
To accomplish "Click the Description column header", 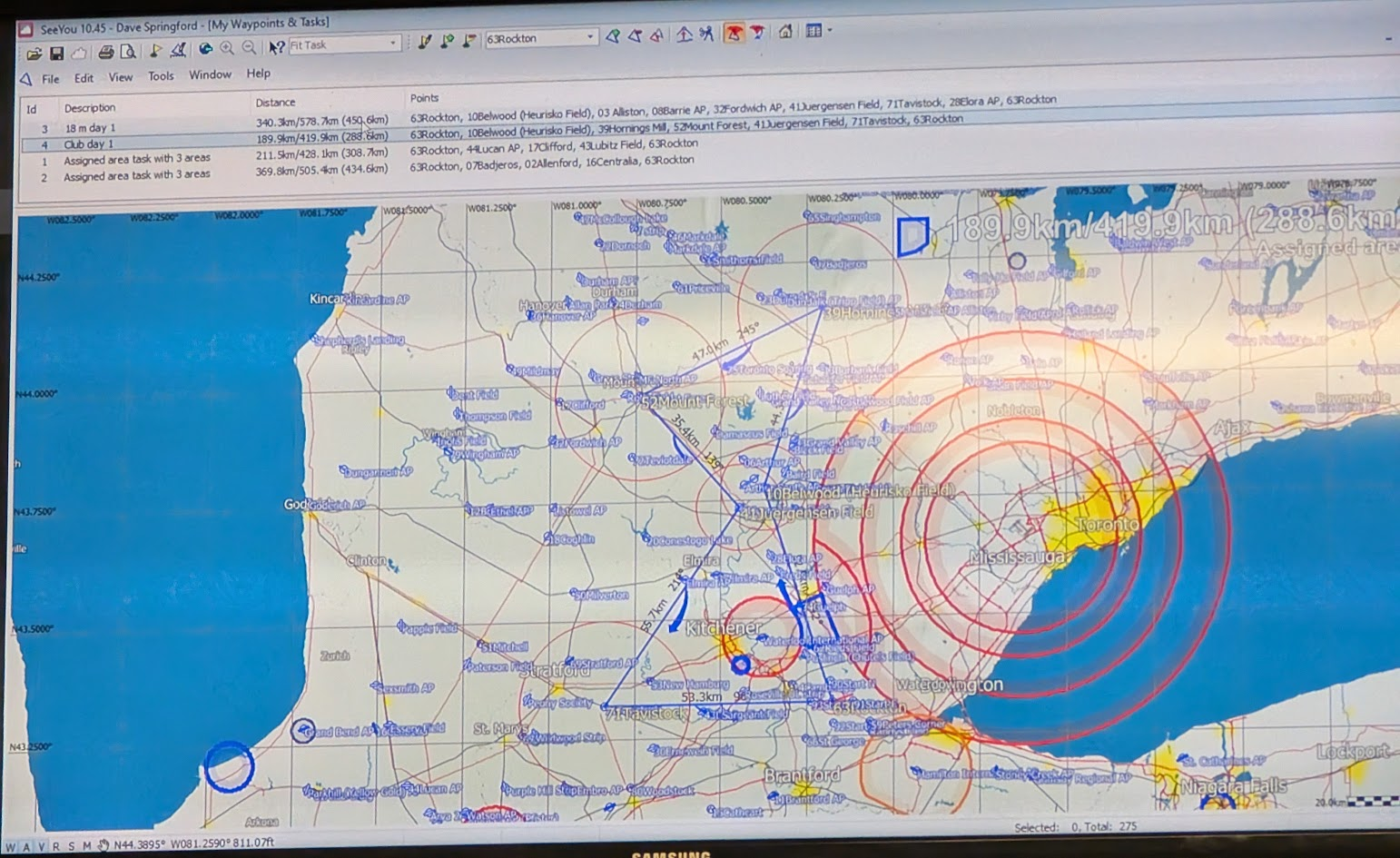I will (x=90, y=108).
